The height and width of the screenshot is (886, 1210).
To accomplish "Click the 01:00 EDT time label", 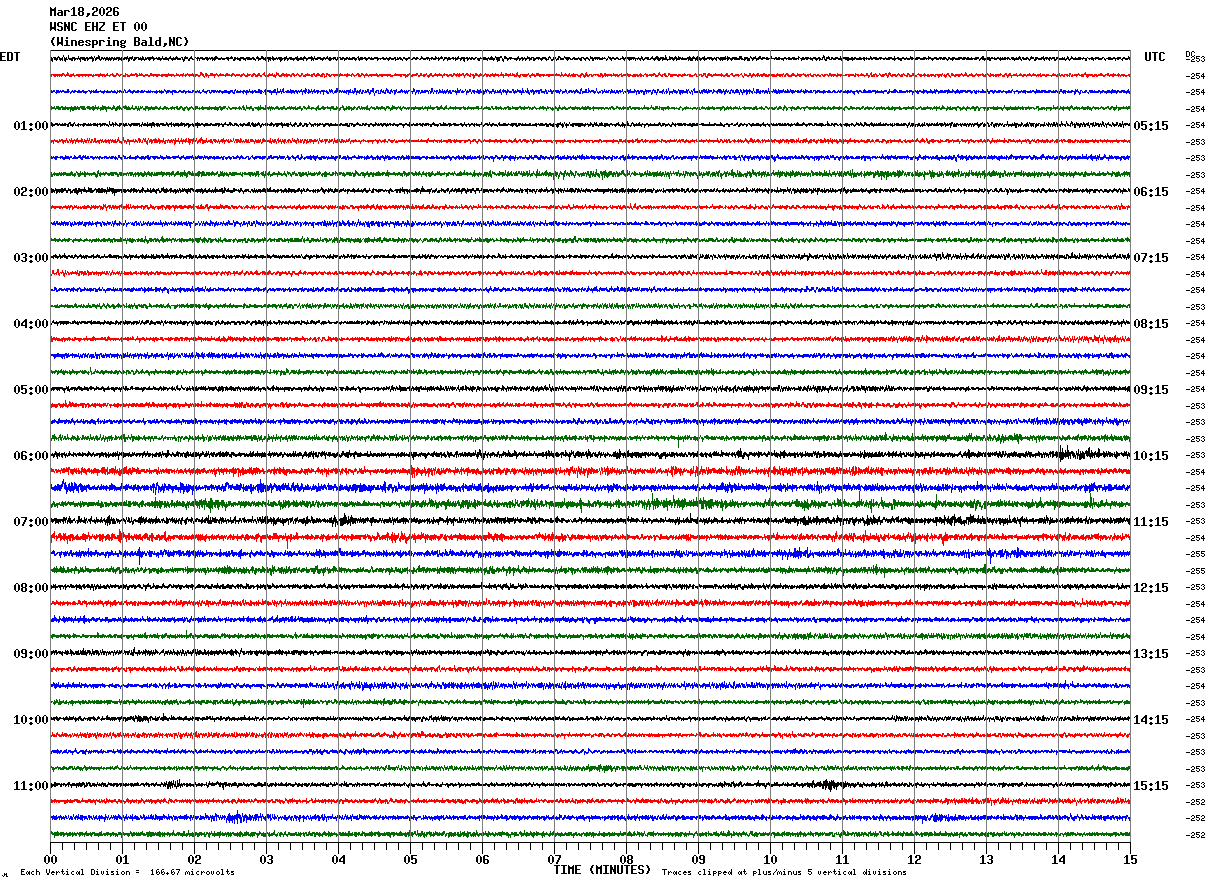I will point(31,126).
